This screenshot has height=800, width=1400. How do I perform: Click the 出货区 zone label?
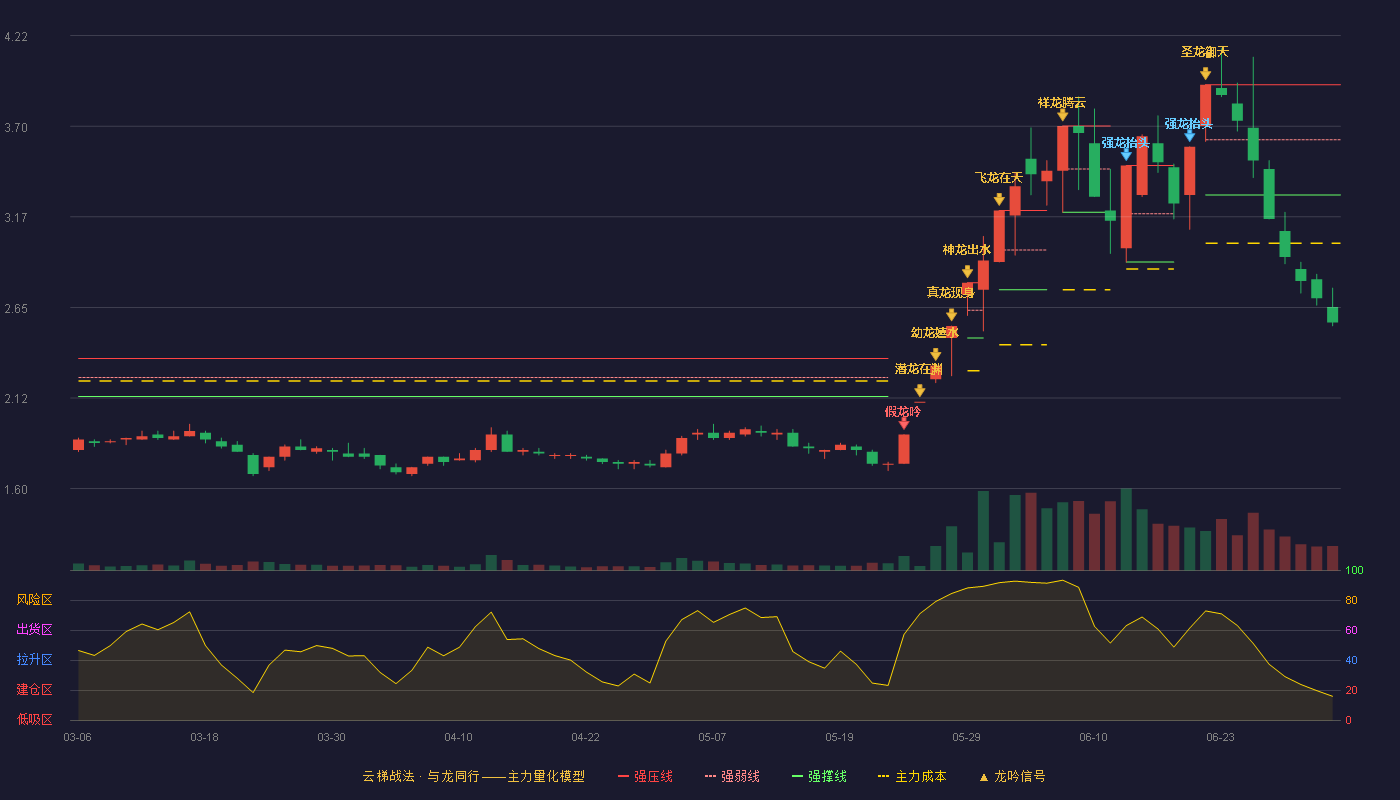35,630
